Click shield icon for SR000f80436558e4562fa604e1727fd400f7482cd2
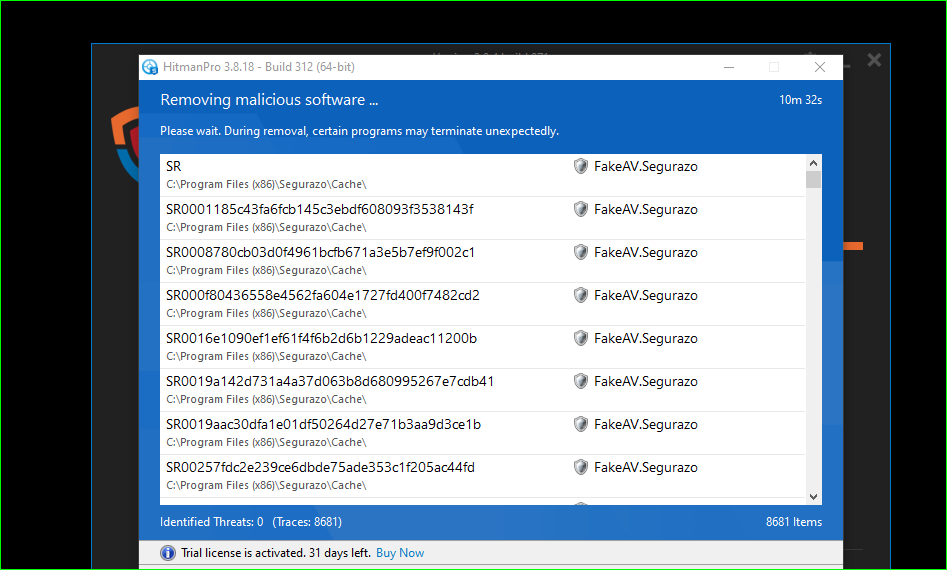This screenshot has width=947, height=570. point(580,295)
